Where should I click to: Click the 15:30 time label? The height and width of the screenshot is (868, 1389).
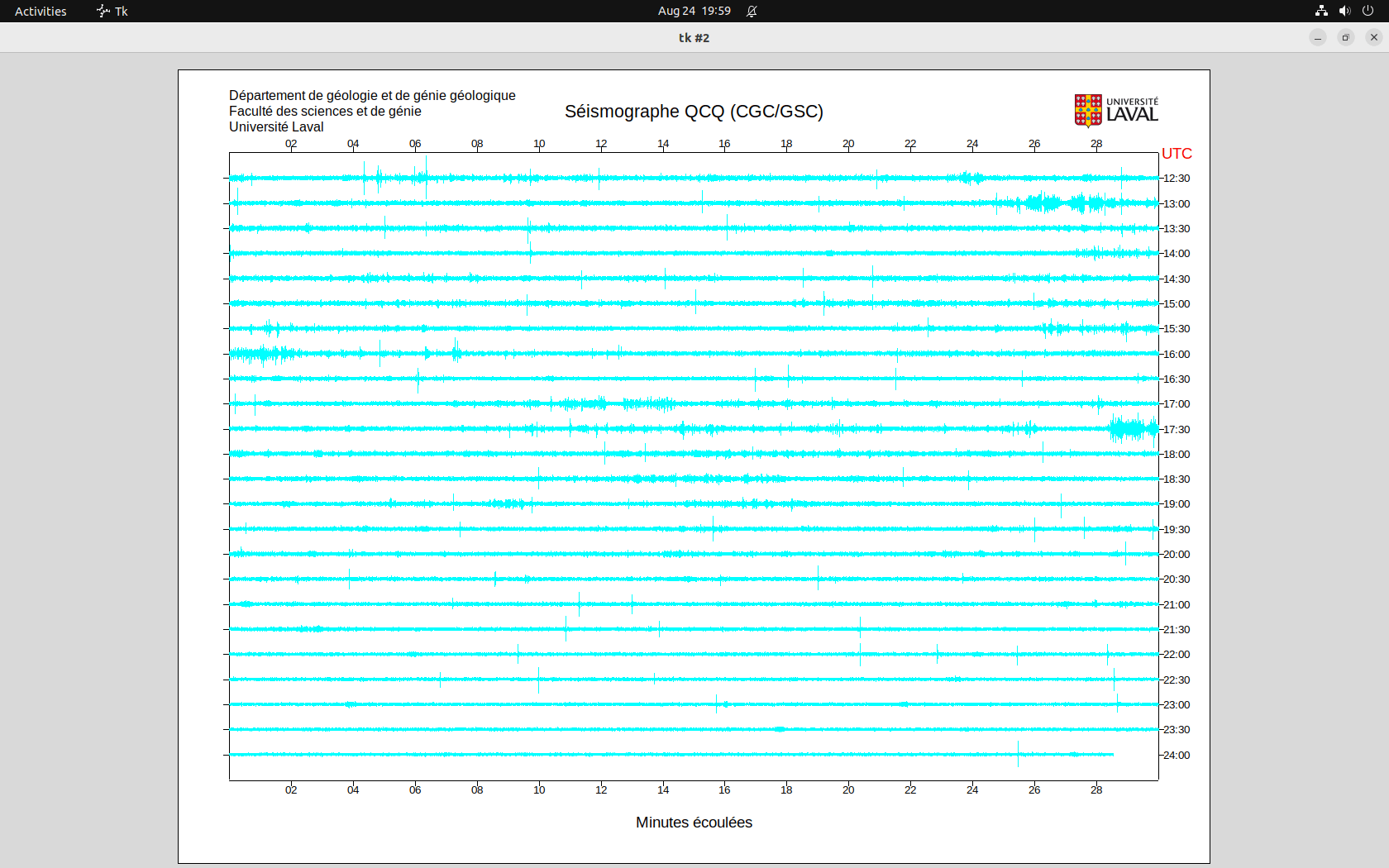1177,329
